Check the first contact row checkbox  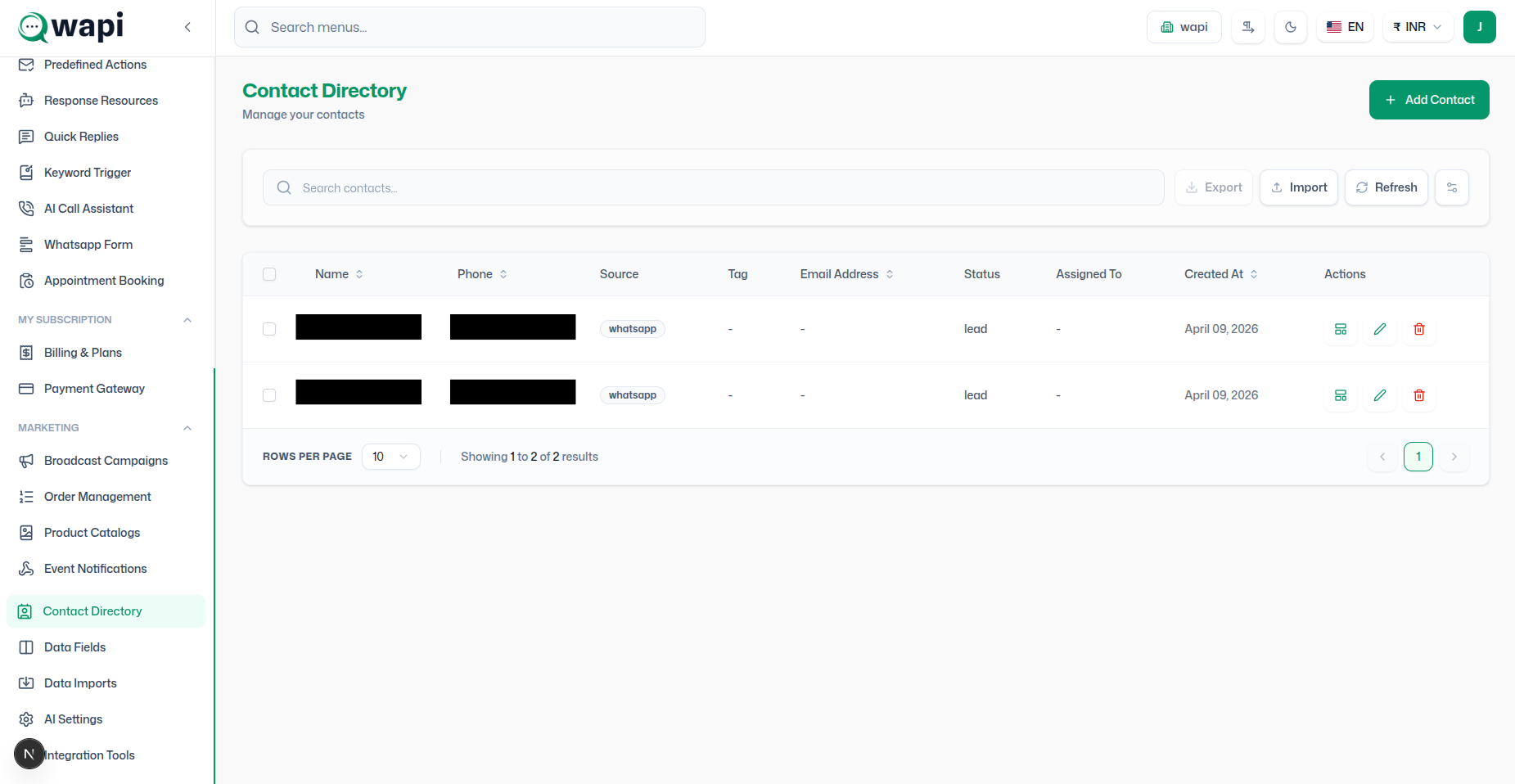[269, 329]
